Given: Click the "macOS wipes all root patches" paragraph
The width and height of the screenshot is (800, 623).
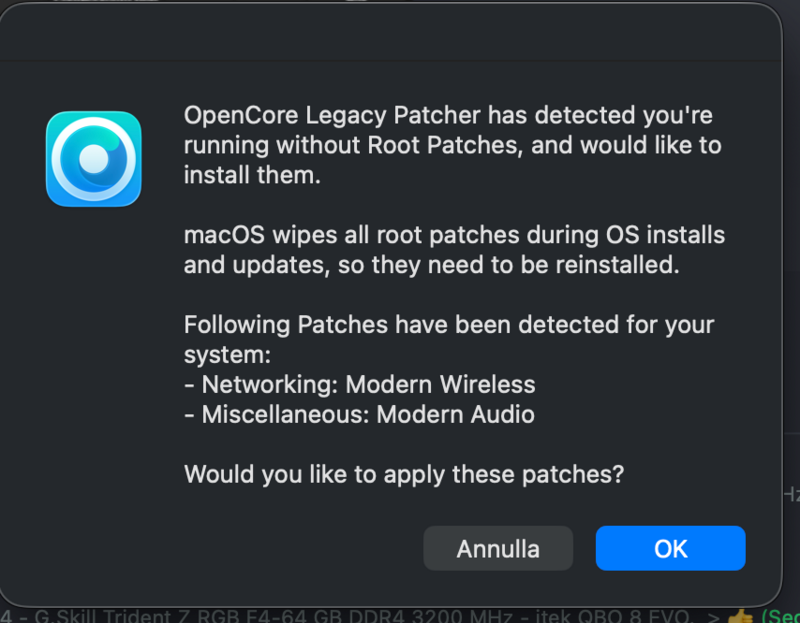Looking at the screenshot, I should pos(454,236).
